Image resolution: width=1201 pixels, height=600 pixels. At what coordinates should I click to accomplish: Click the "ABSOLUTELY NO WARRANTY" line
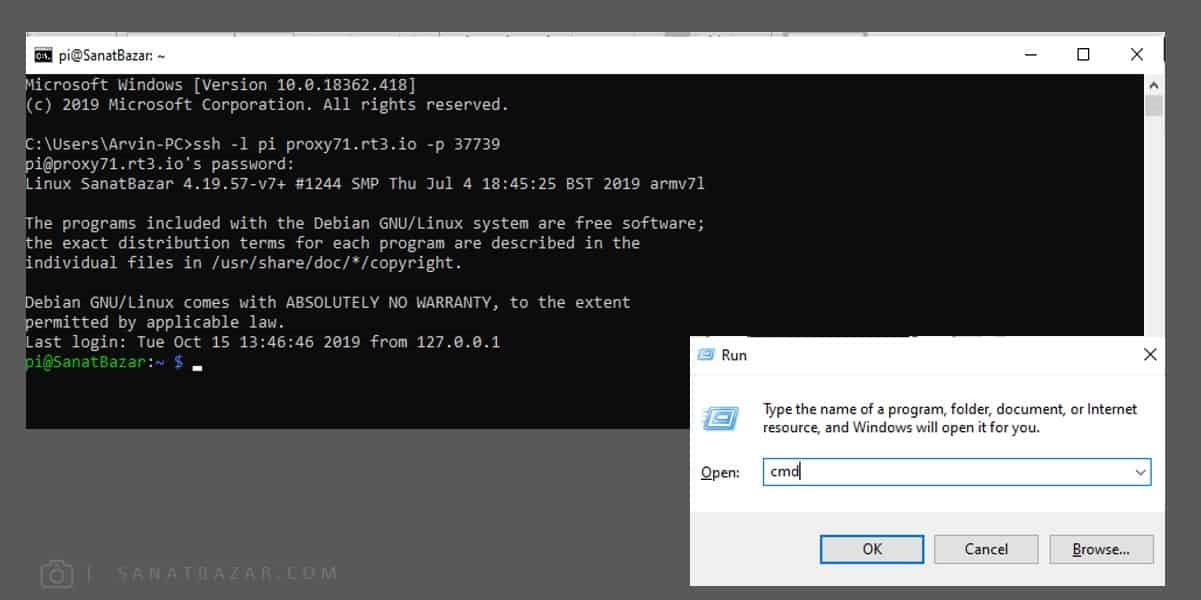[328, 302]
